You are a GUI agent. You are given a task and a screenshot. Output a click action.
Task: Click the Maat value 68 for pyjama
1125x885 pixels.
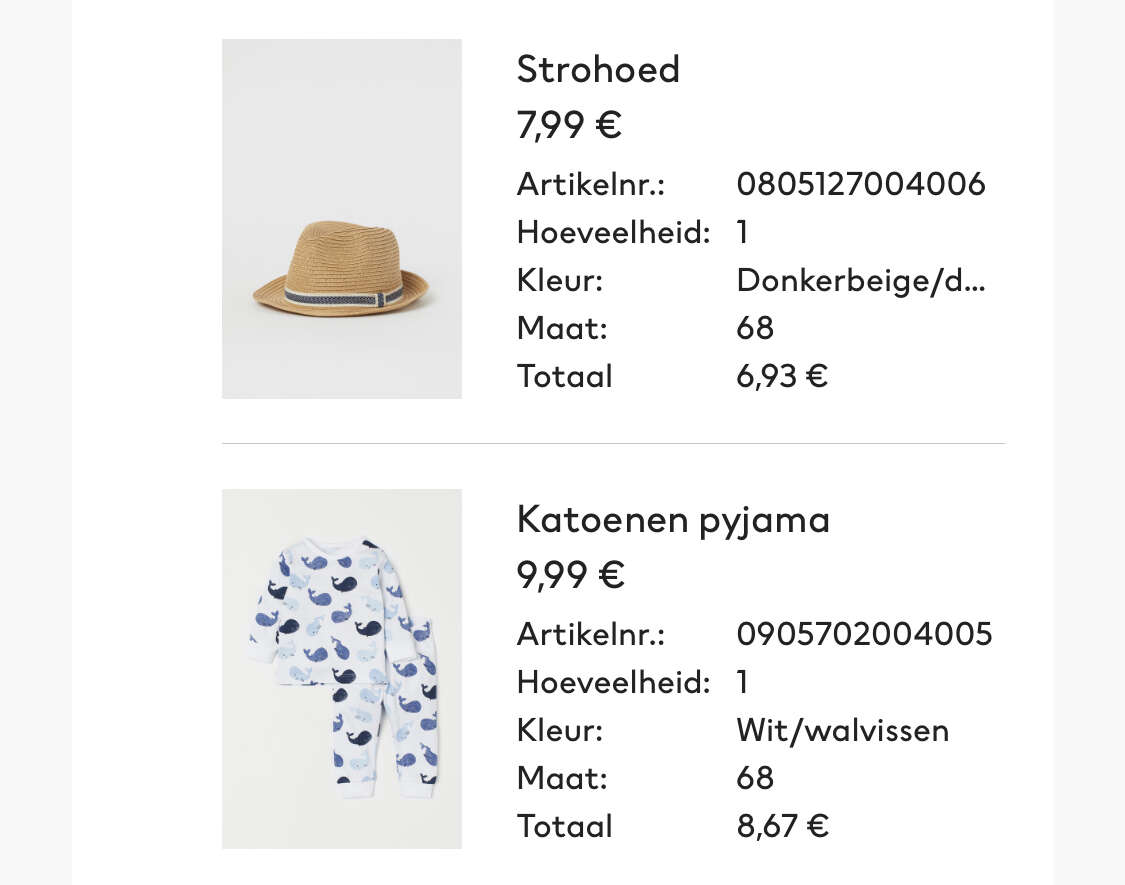755,778
